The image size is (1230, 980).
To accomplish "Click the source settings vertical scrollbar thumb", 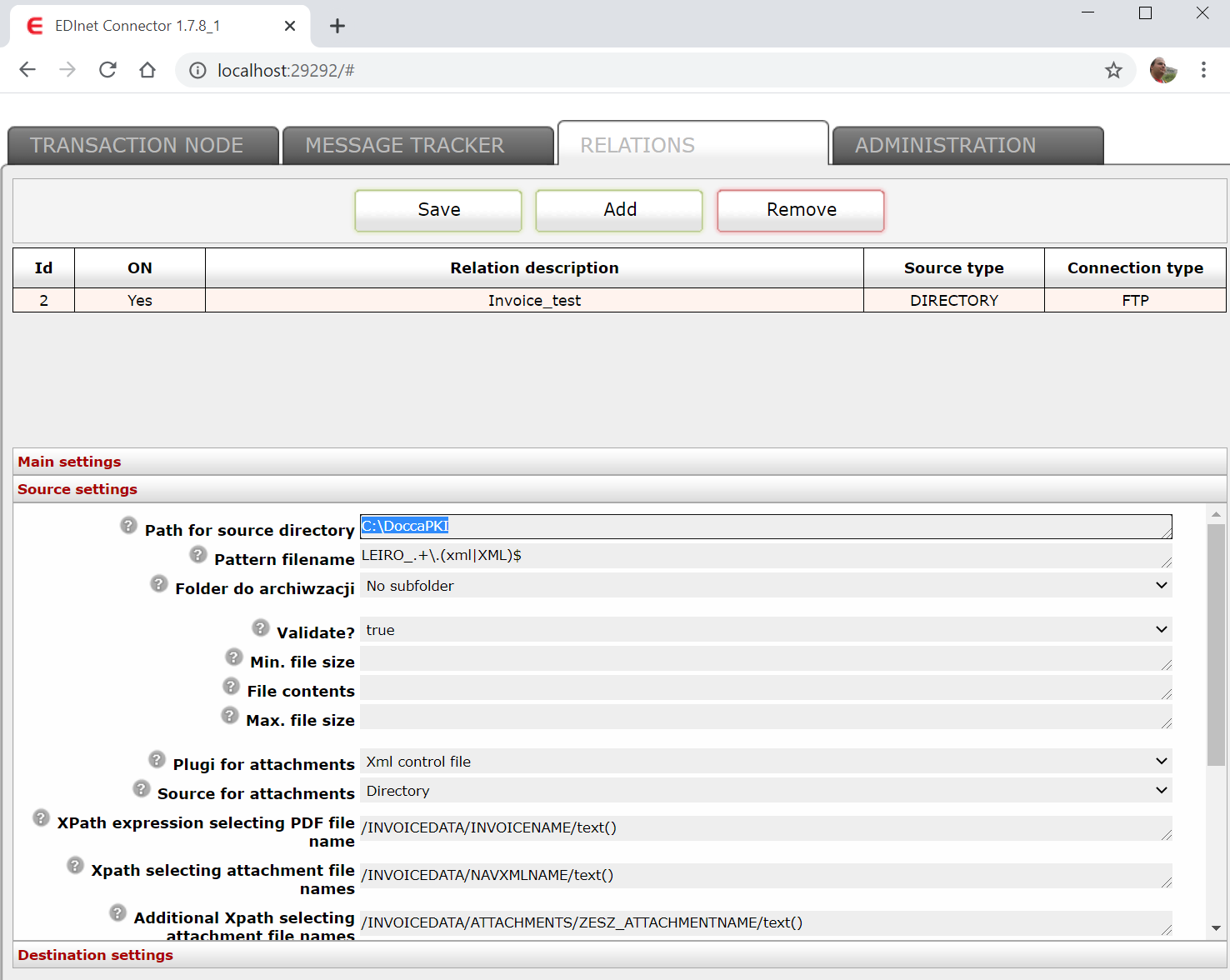I will click(x=1217, y=644).
